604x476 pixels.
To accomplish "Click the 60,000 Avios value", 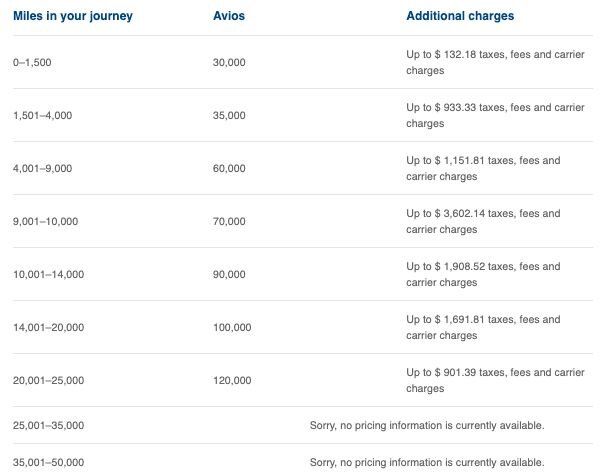I will (x=229, y=168).
